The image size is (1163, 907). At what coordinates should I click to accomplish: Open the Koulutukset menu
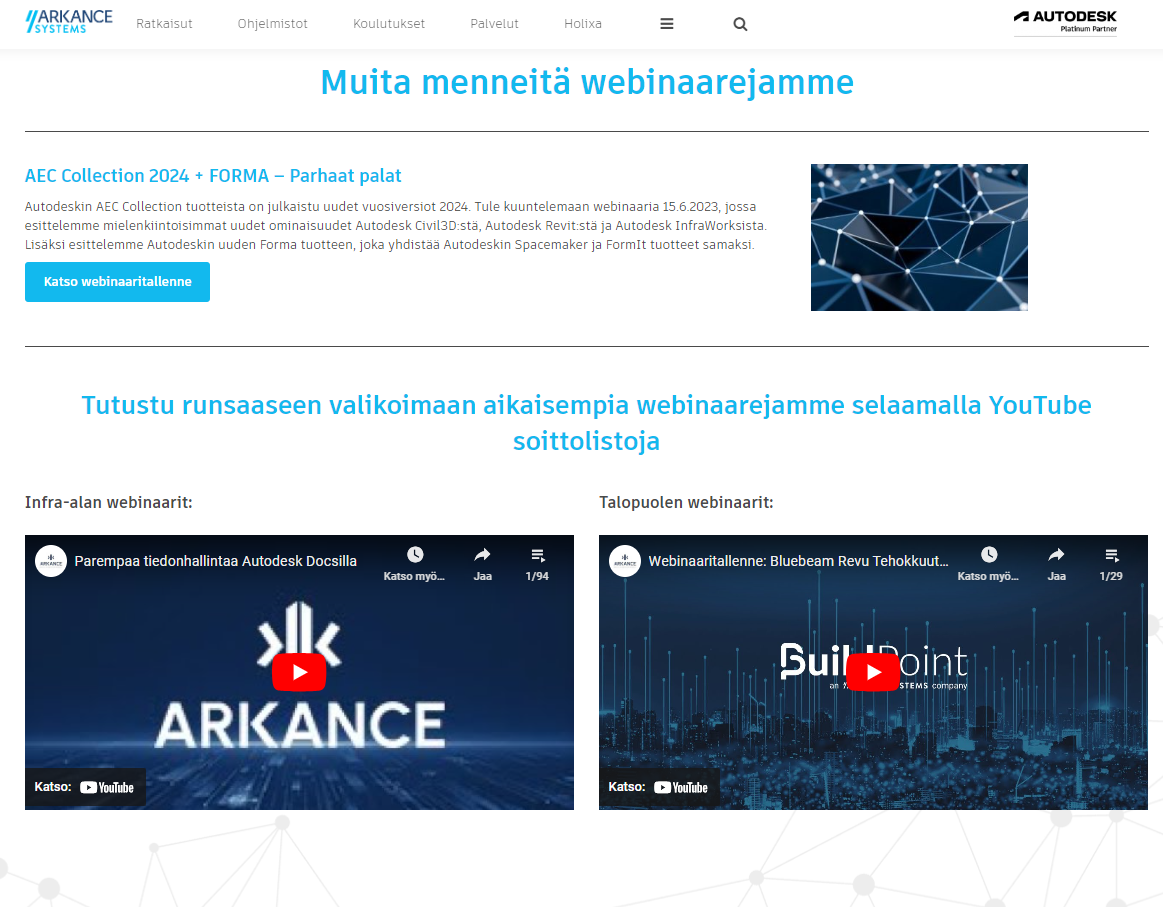tap(389, 24)
